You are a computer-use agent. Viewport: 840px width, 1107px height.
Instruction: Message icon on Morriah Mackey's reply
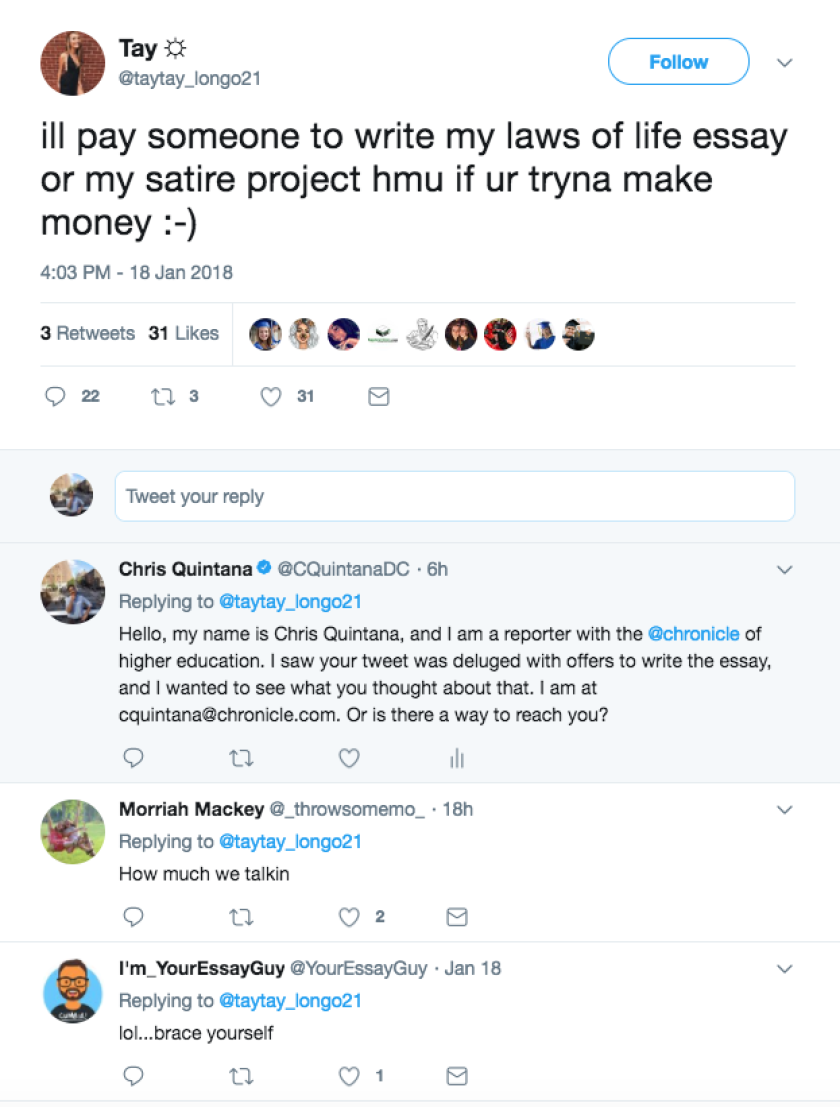[x=456, y=917]
